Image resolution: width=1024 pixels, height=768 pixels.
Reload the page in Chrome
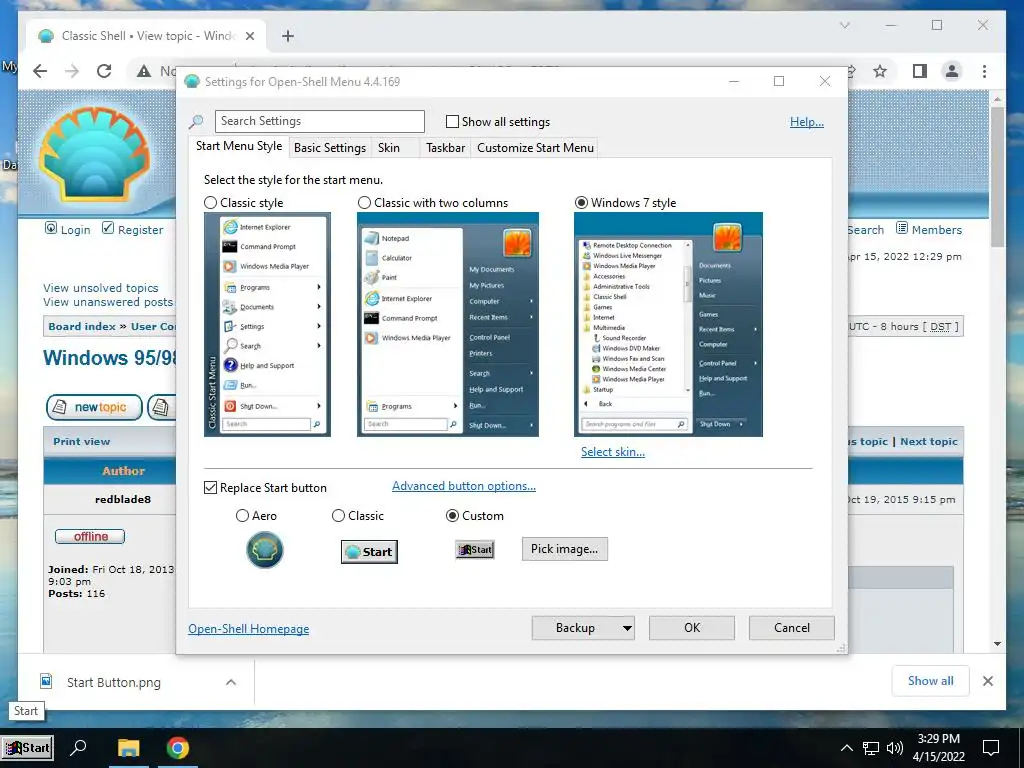click(x=104, y=71)
